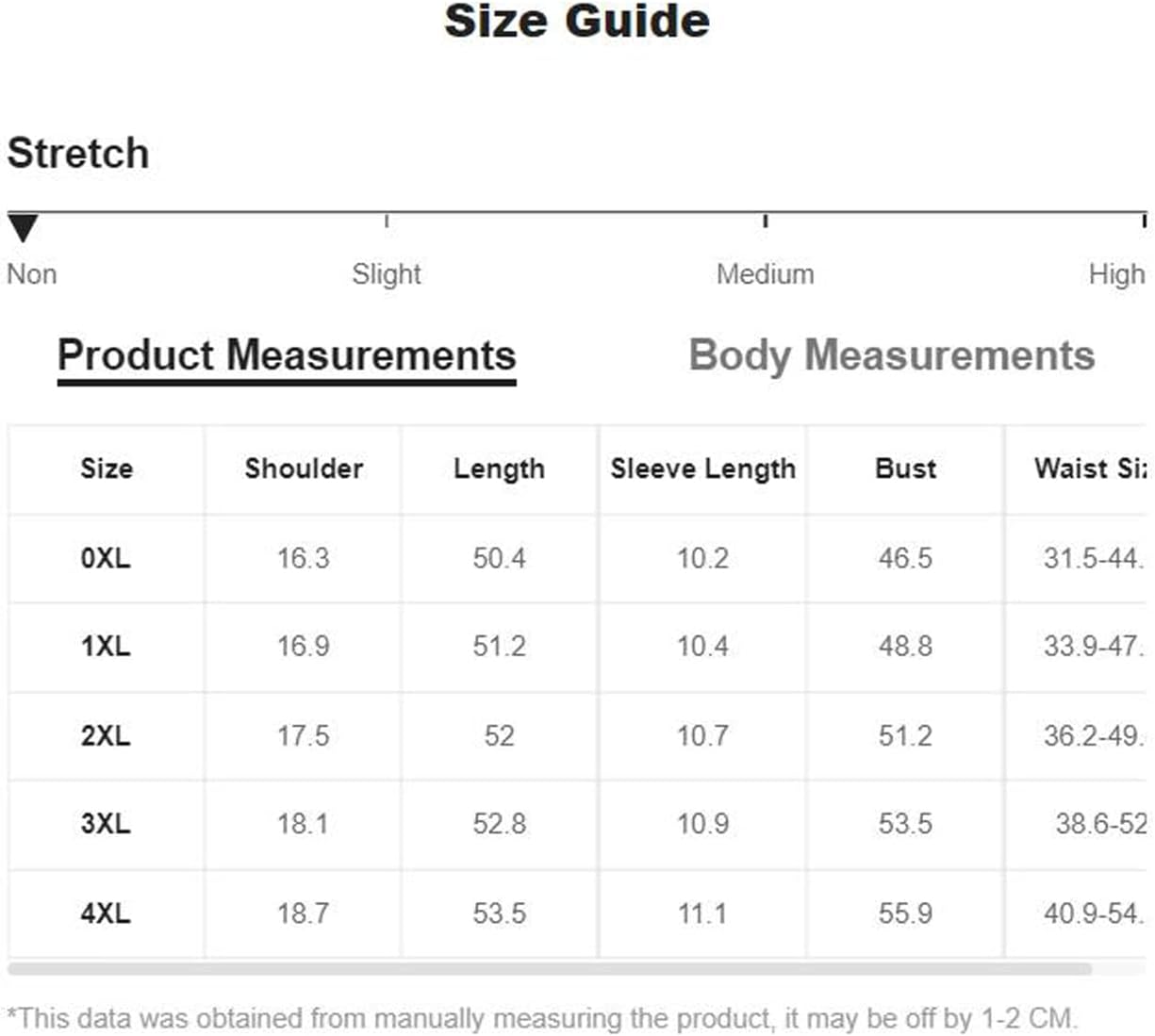
Task: Click the 1XL size row header
Action: [106, 647]
